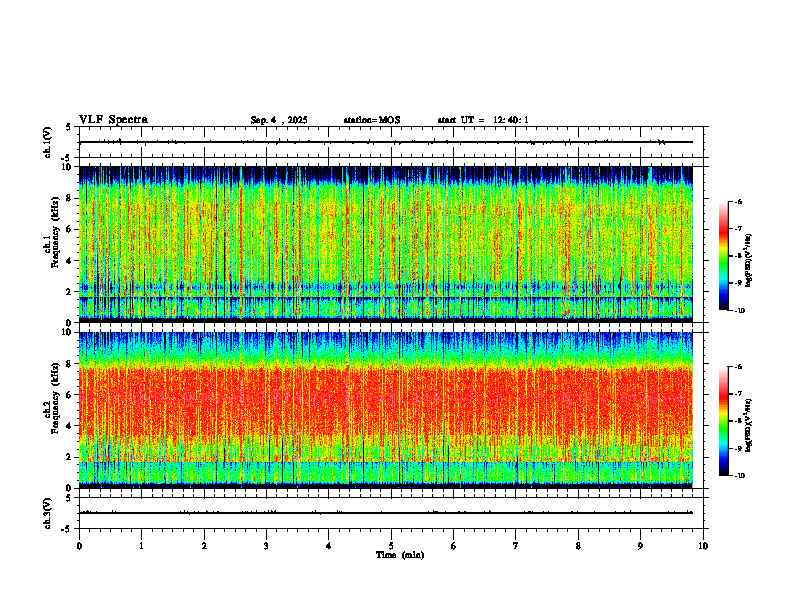Click time-axis tick label "2"
This screenshot has height=612, width=792.
coord(204,546)
